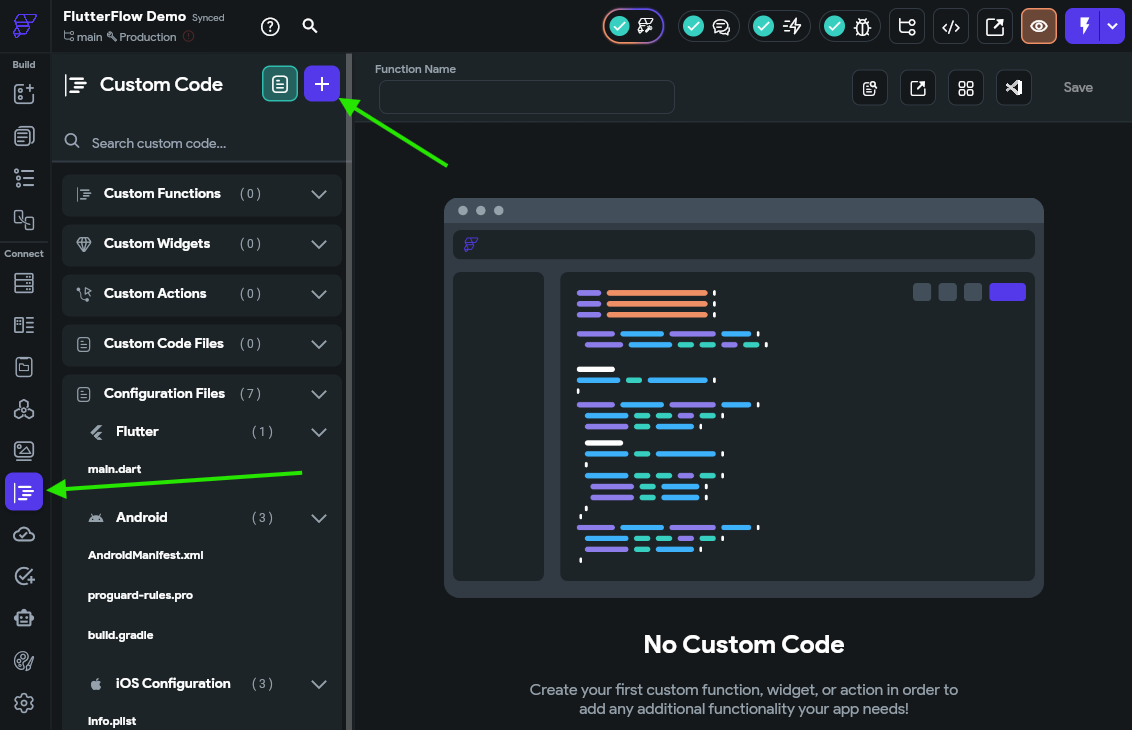Open the actions lightning status pill

(778, 27)
